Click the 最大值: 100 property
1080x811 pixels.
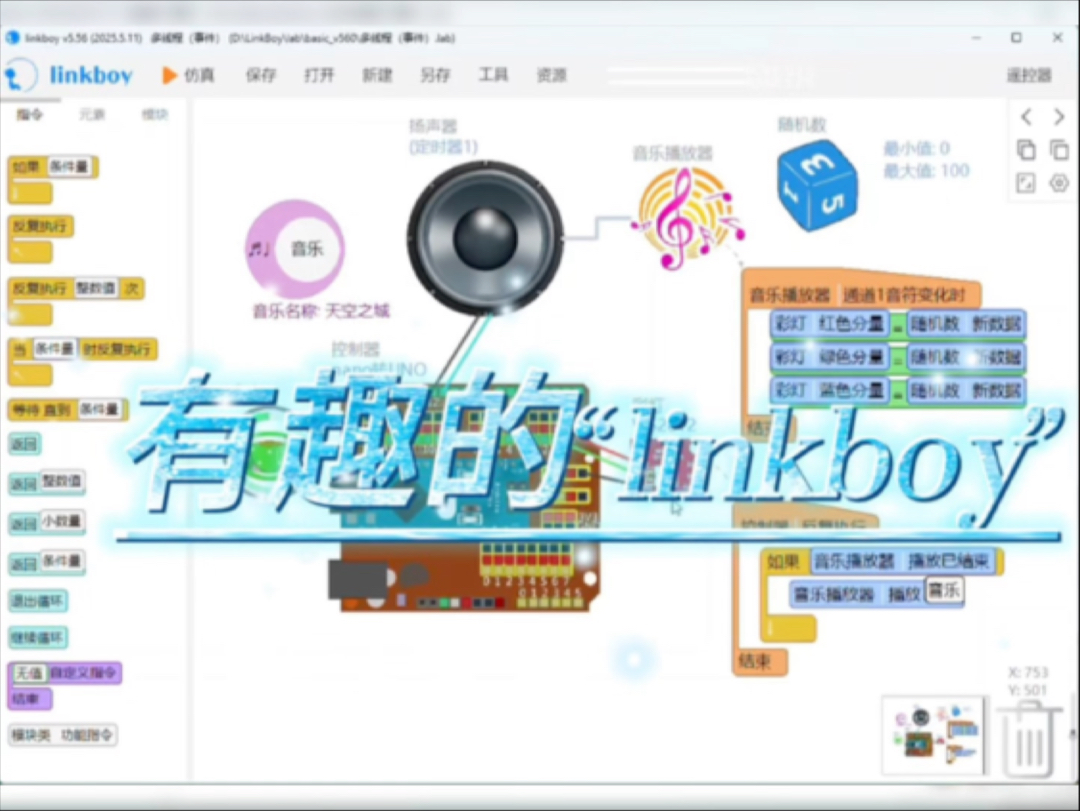(x=926, y=170)
